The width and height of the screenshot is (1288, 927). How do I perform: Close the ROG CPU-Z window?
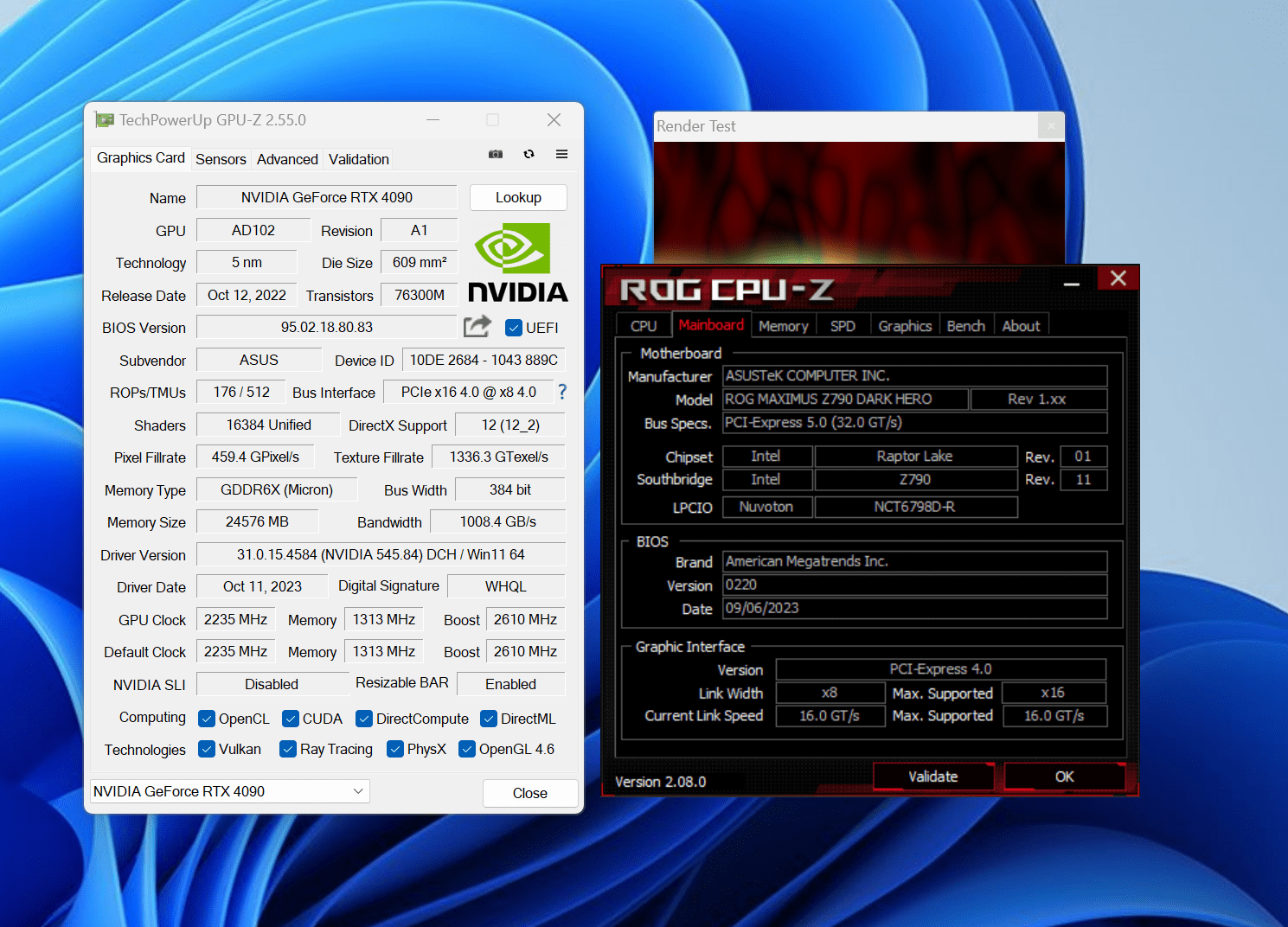click(x=1118, y=278)
